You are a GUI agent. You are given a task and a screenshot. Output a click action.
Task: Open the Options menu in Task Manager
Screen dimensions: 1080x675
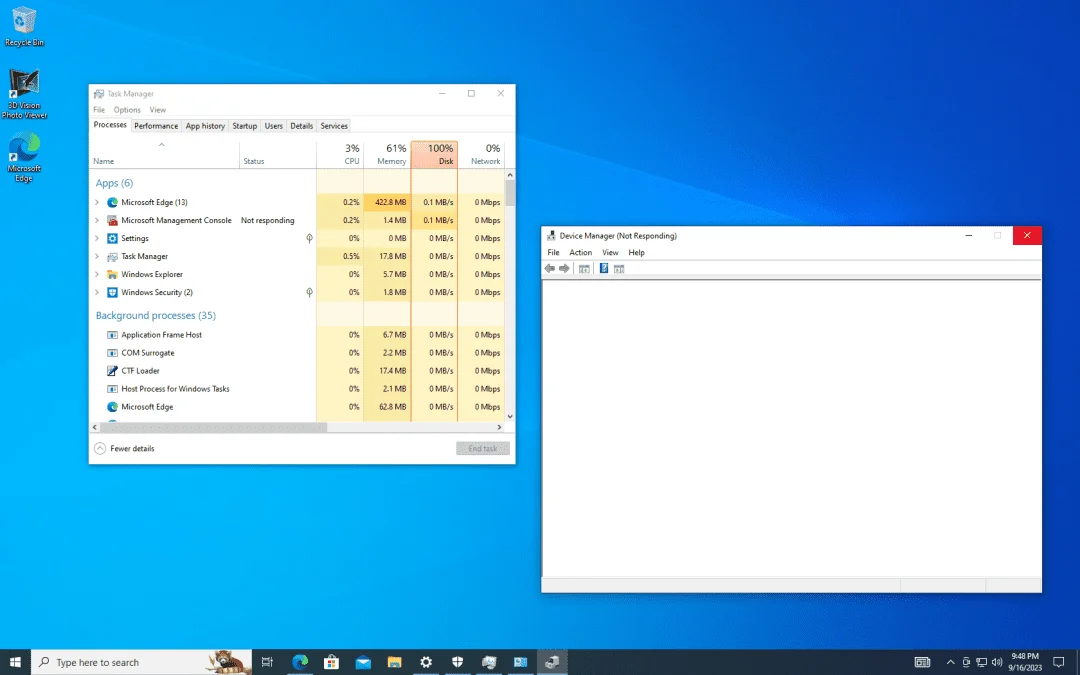[x=127, y=110]
